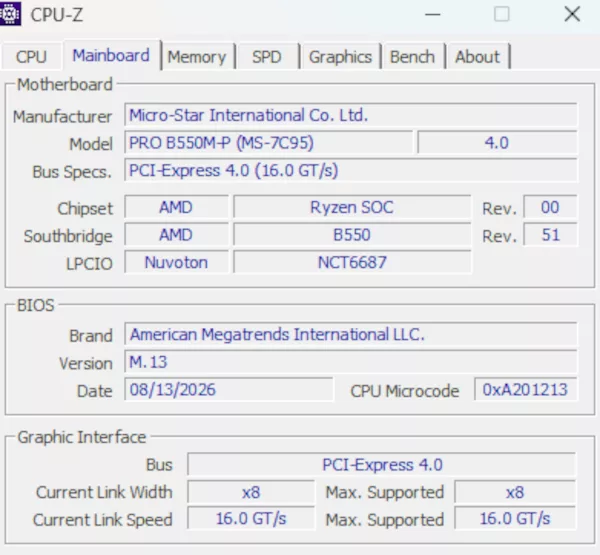Open the Bench tab
This screenshot has width=600, height=555.
tap(412, 57)
